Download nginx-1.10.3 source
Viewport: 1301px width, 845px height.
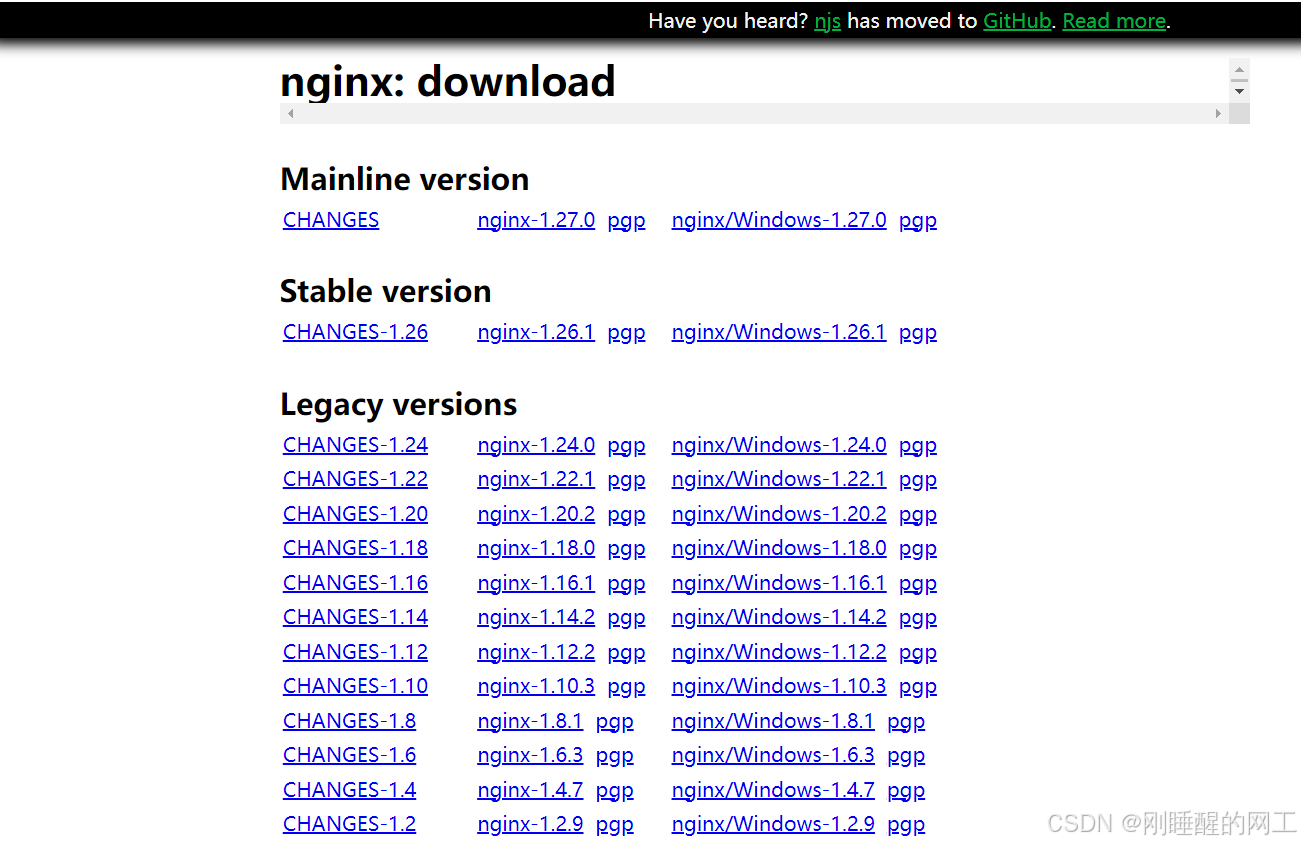click(536, 686)
